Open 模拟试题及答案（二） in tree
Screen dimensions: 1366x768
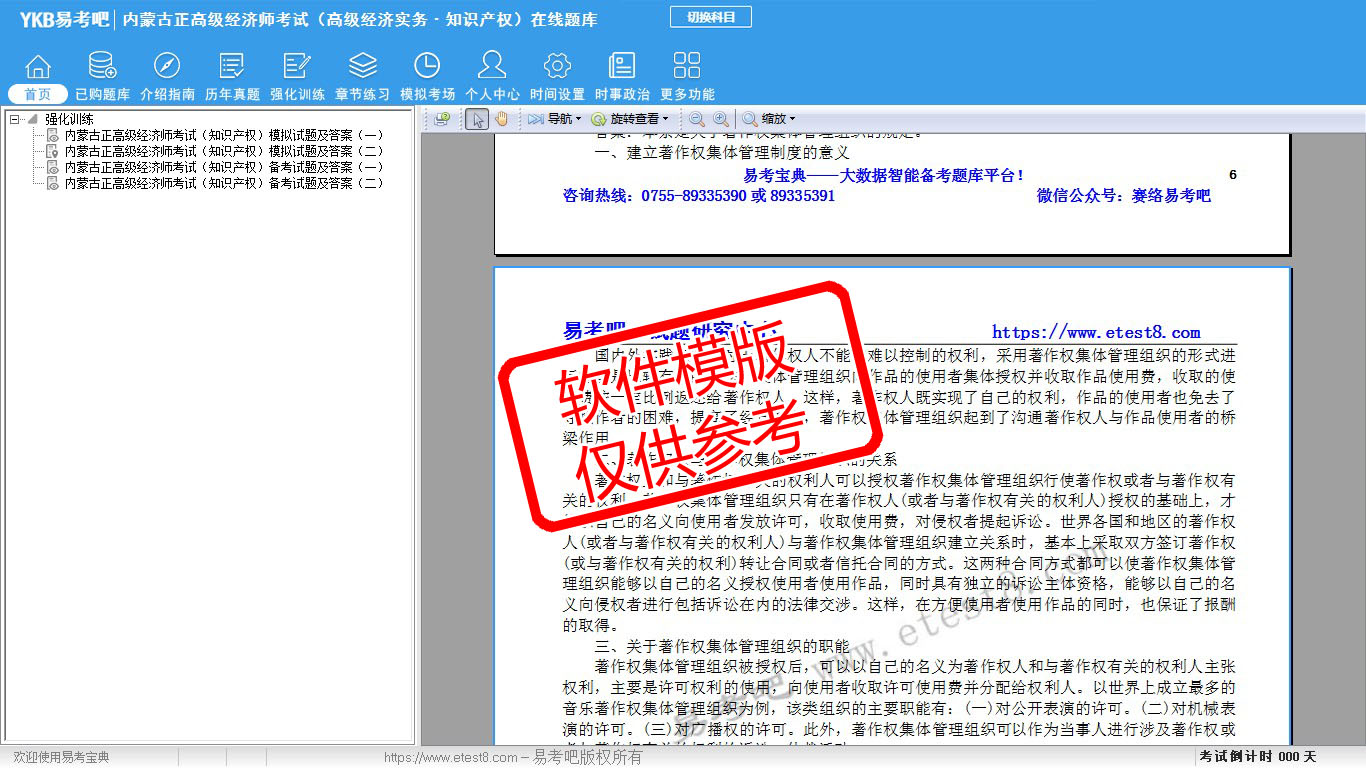(223, 152)
